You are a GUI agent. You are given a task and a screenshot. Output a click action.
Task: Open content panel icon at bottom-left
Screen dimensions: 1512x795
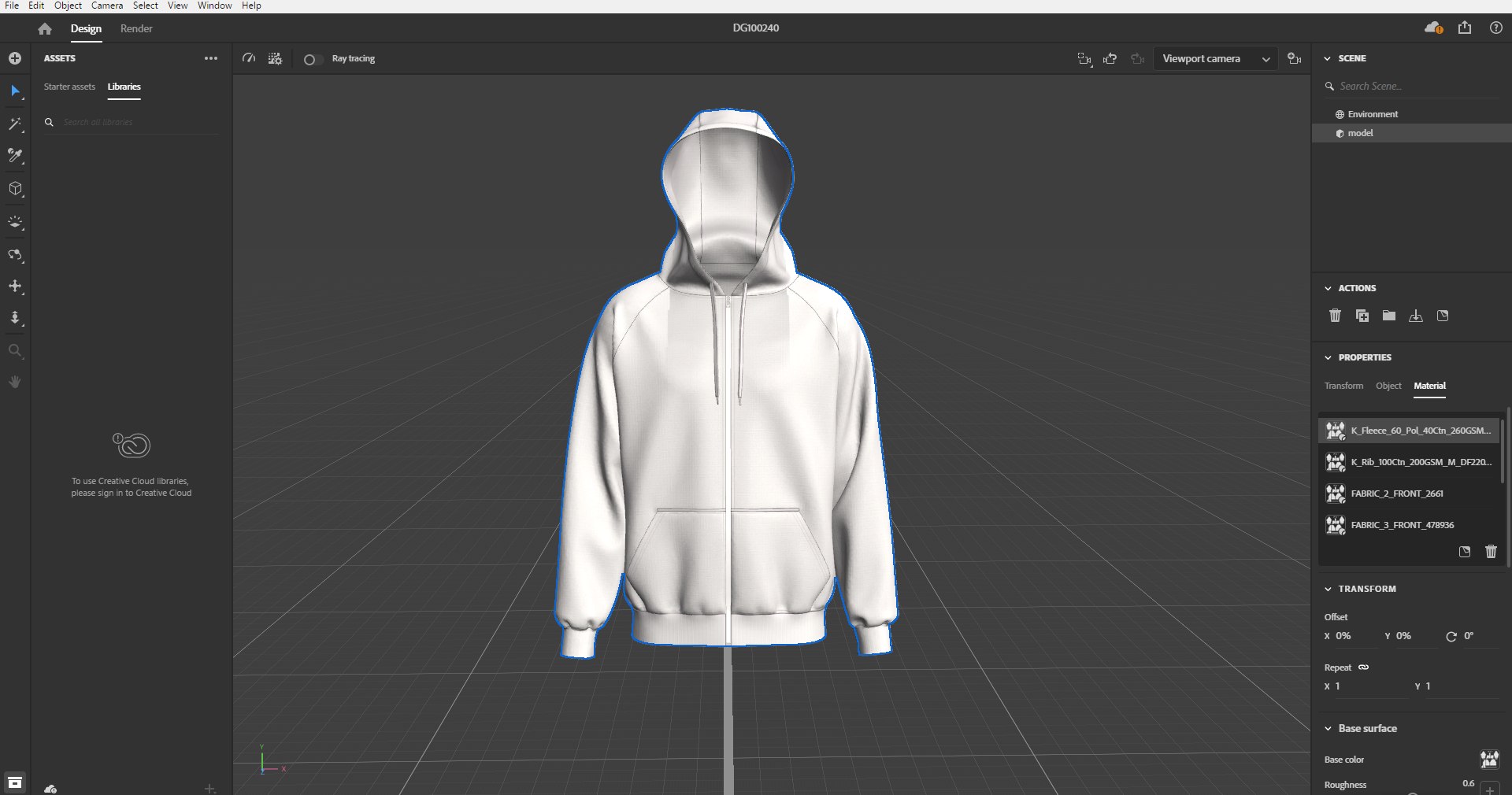click(15, 782)
